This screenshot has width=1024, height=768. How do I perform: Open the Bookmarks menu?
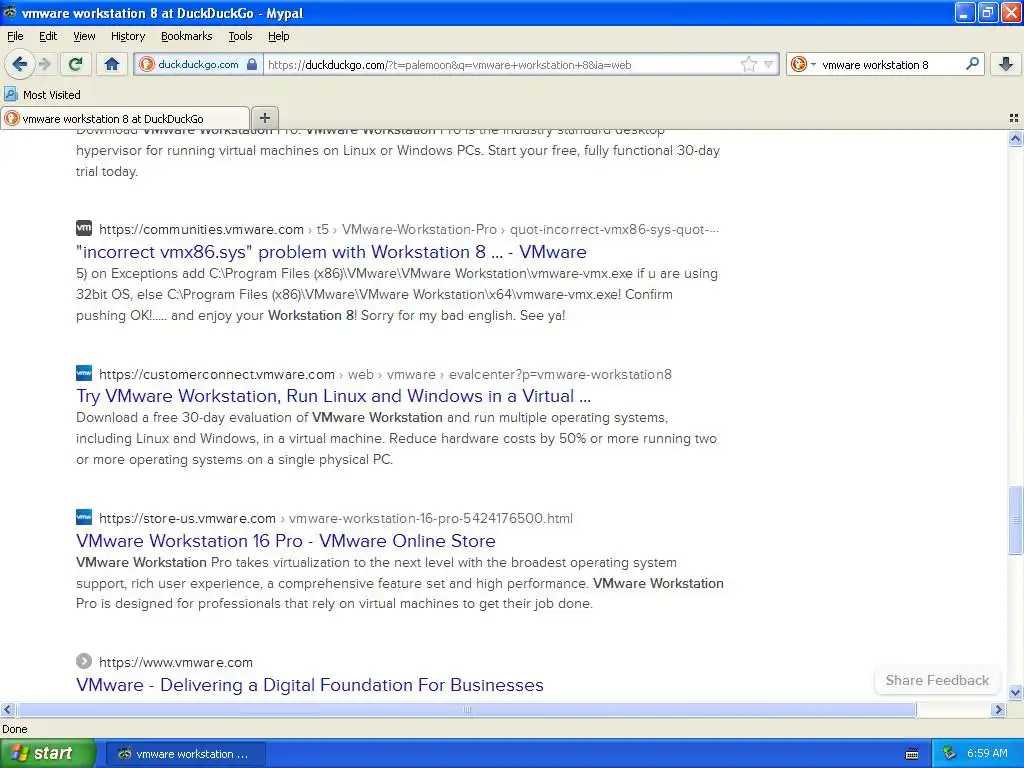pos(186,36)
